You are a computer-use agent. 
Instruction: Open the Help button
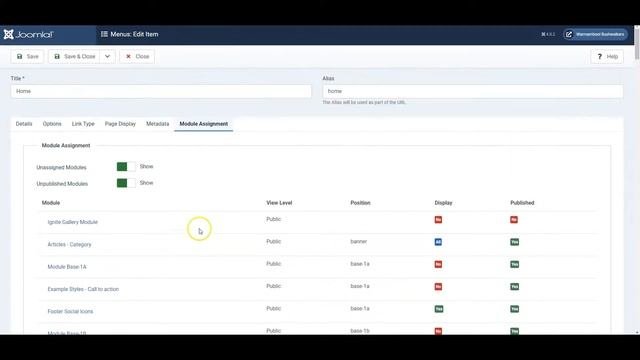[x=607, y=56]
